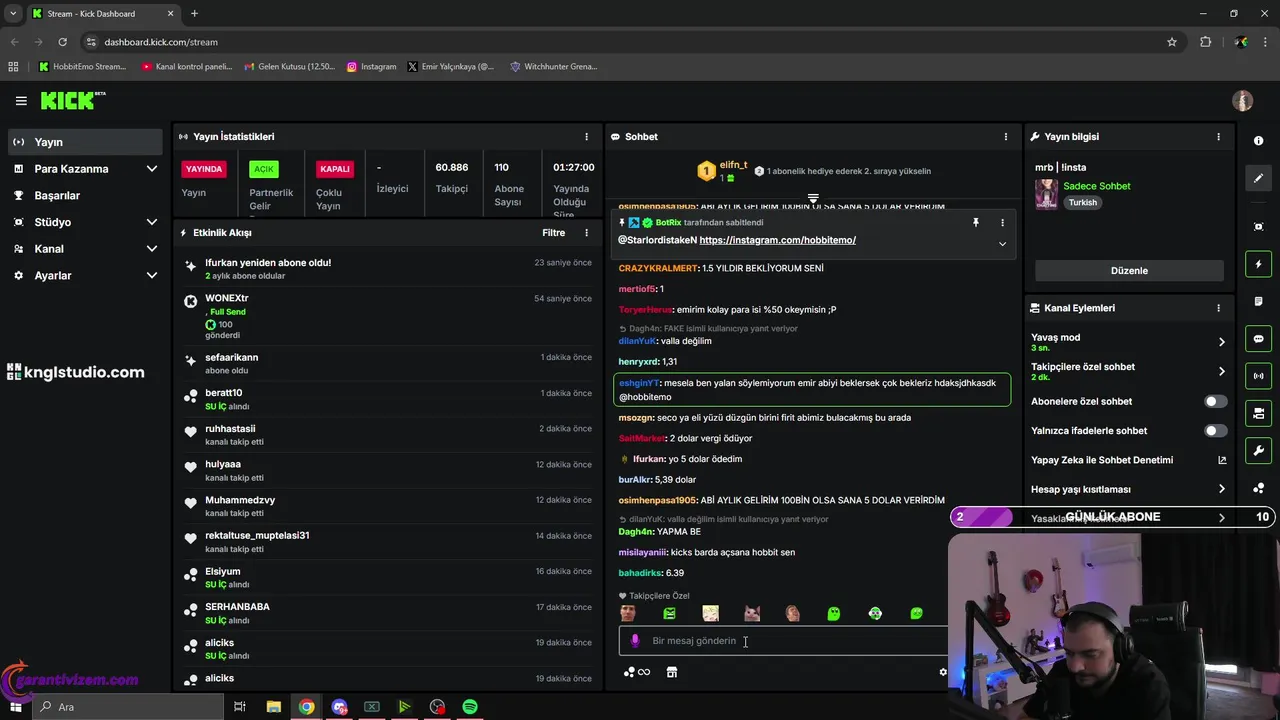Open pinned message three-dot options
Viewport: 1280px width, 720px height.
pos(1002,223)
